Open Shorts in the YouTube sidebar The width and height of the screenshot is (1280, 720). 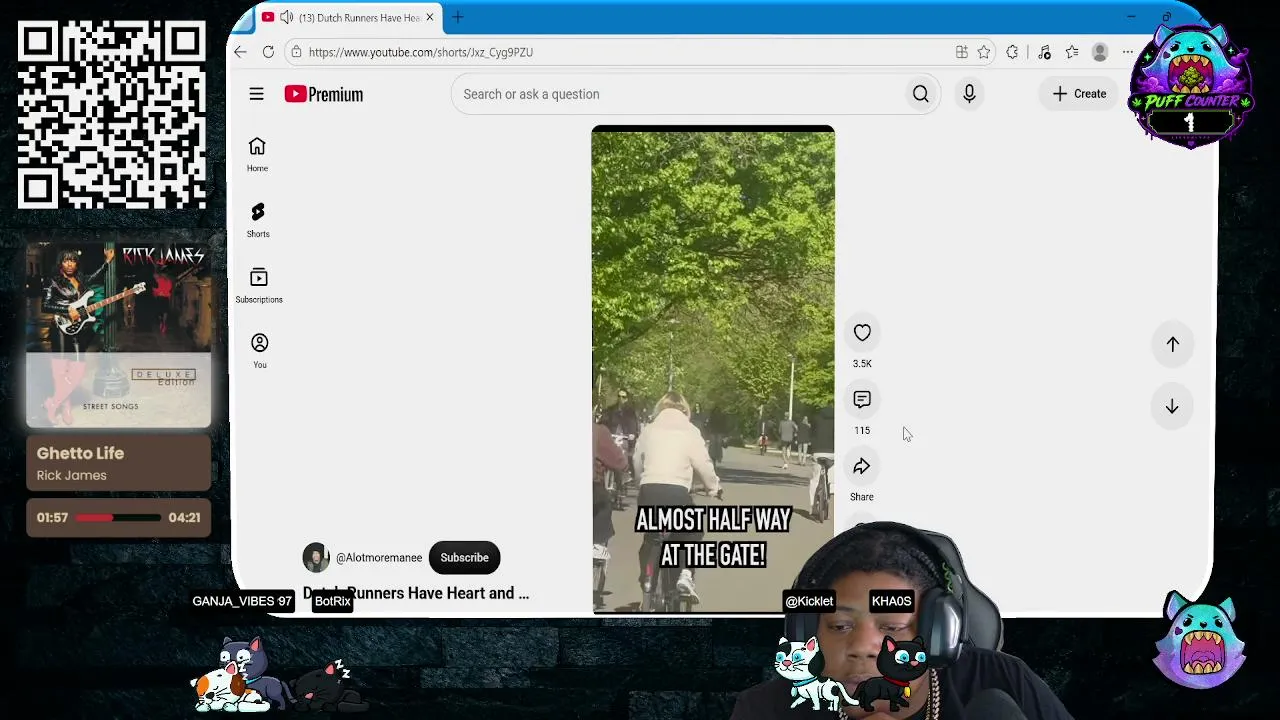(x=258, y=220)
